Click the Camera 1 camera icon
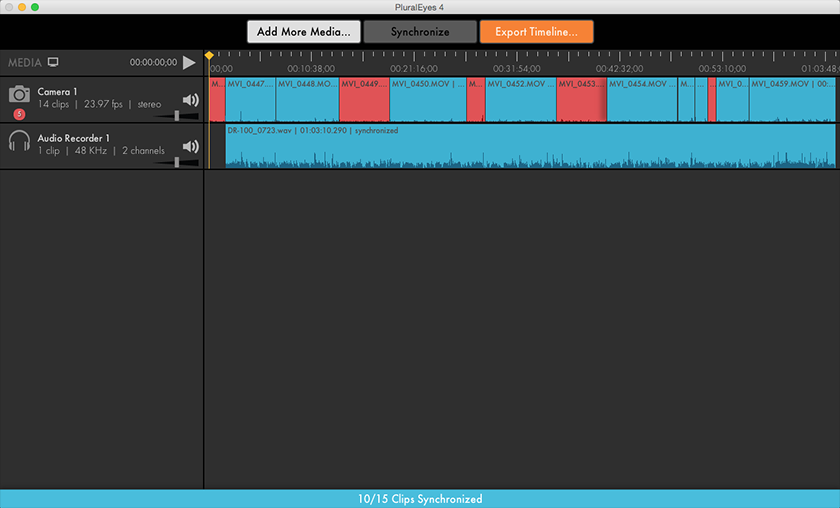The image size is (840, 508). (19, 94)
